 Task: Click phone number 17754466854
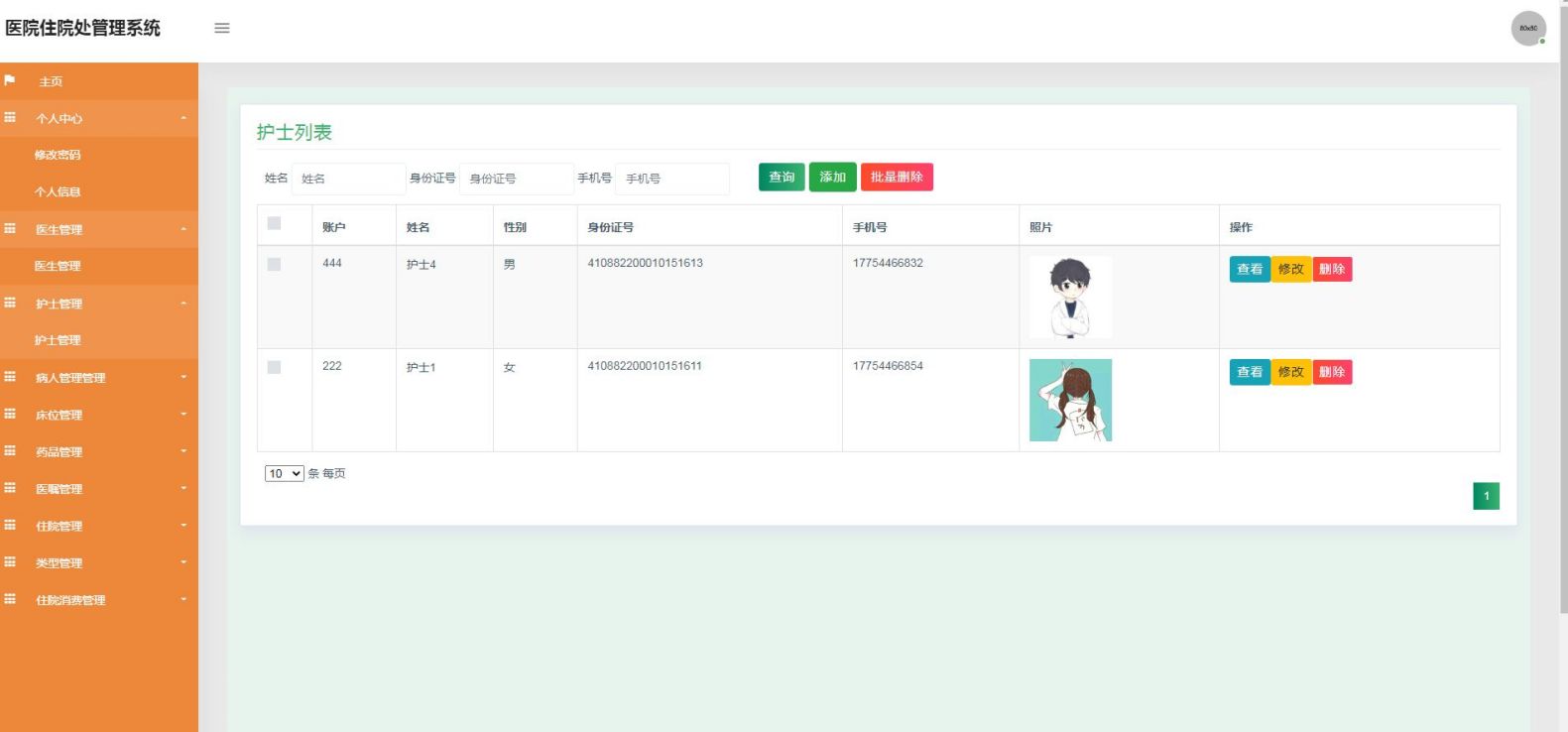pyautogui.click(x=888, y=366)
